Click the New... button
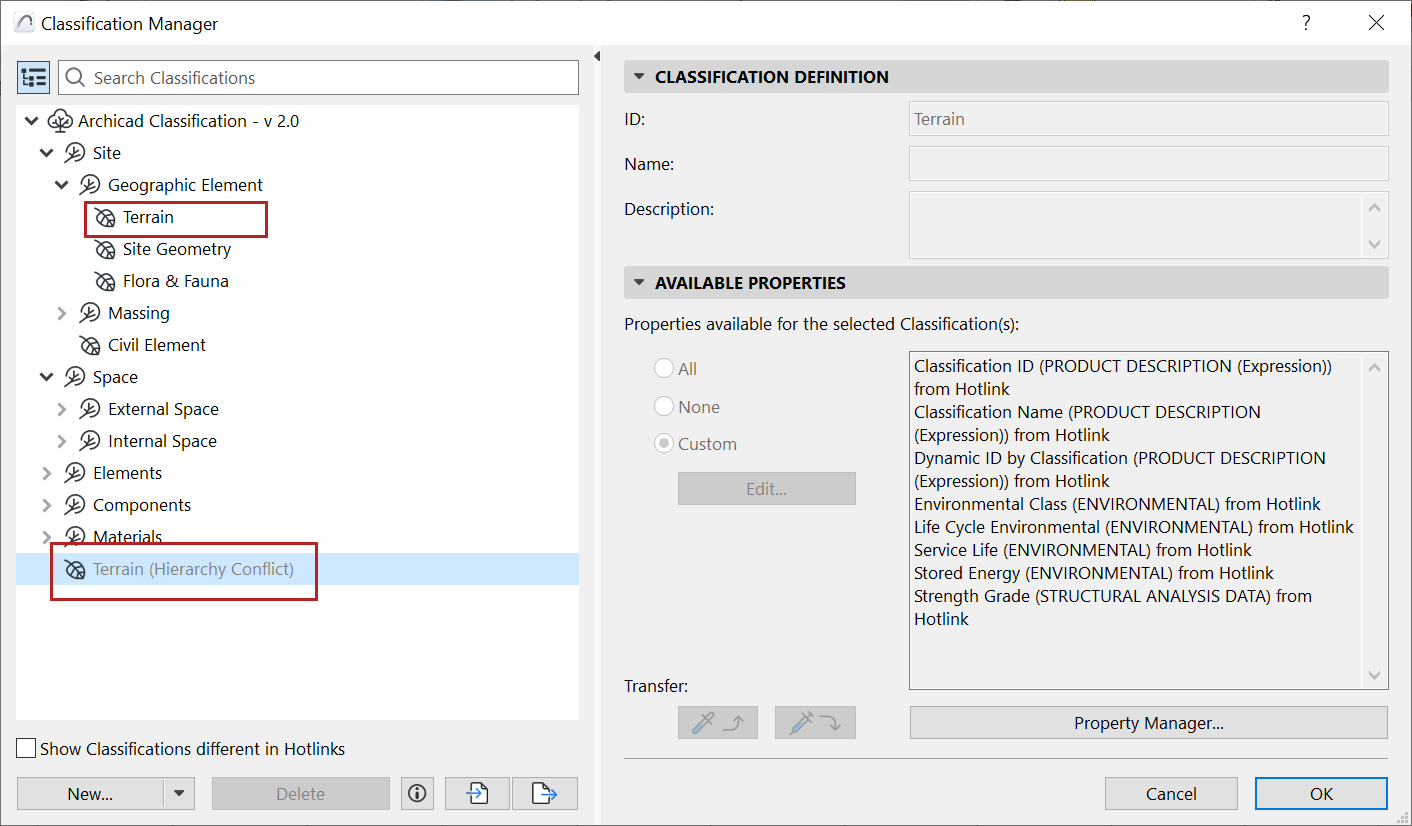The height and width of the screenshot is (826, 1412). coord(90,793)
